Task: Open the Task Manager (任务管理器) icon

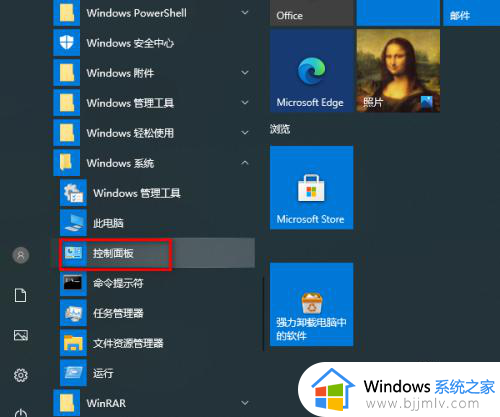Action: click(73, 313)
